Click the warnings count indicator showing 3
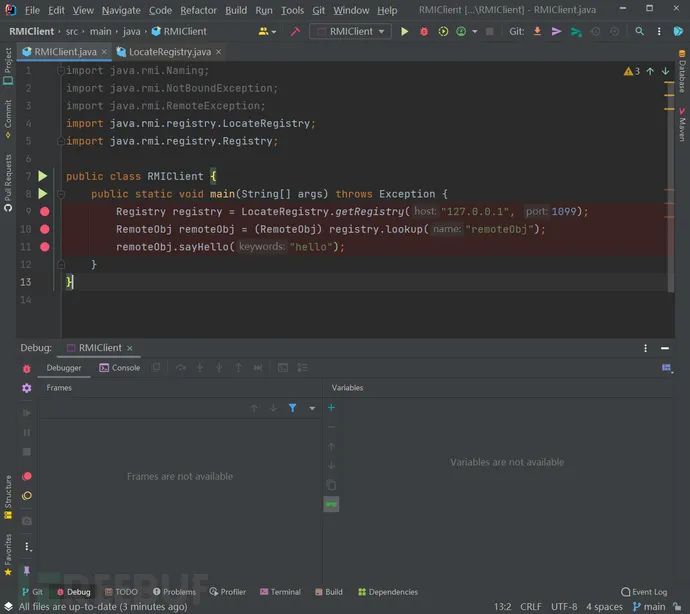690x614 pixels. pyautogui.click(x=632, y=71)
